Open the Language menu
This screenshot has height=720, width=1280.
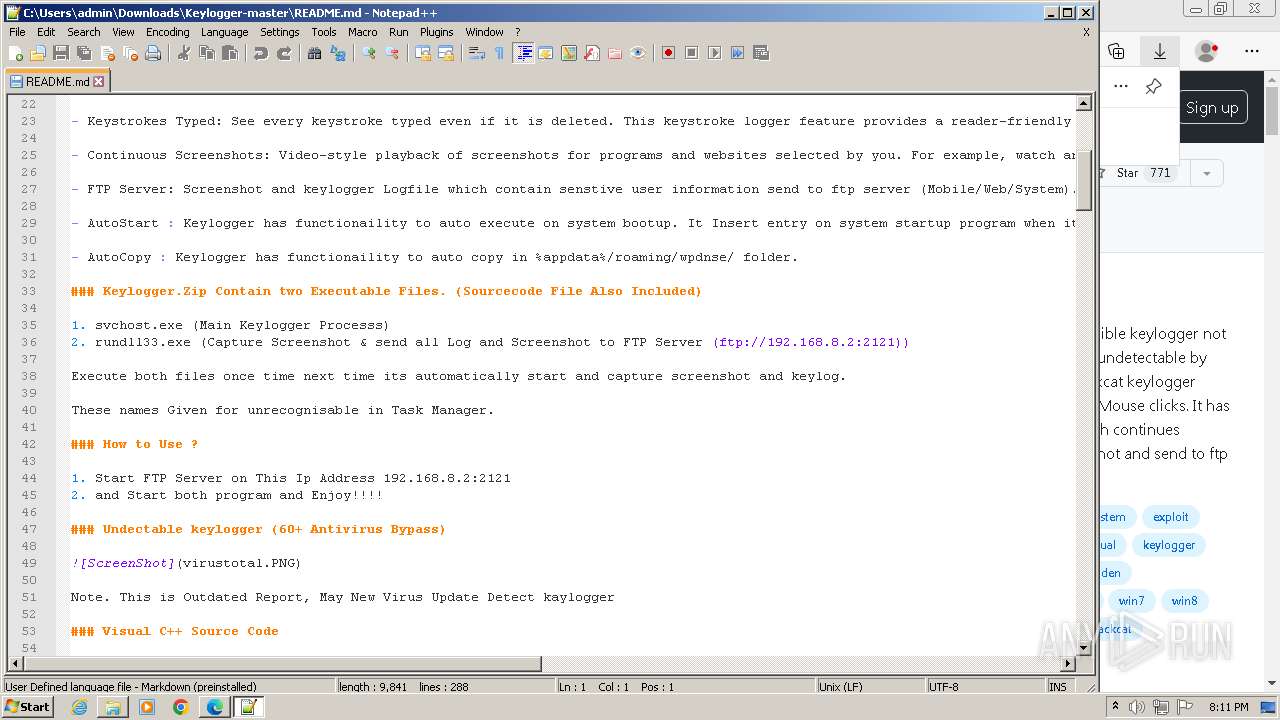[224, 32]
